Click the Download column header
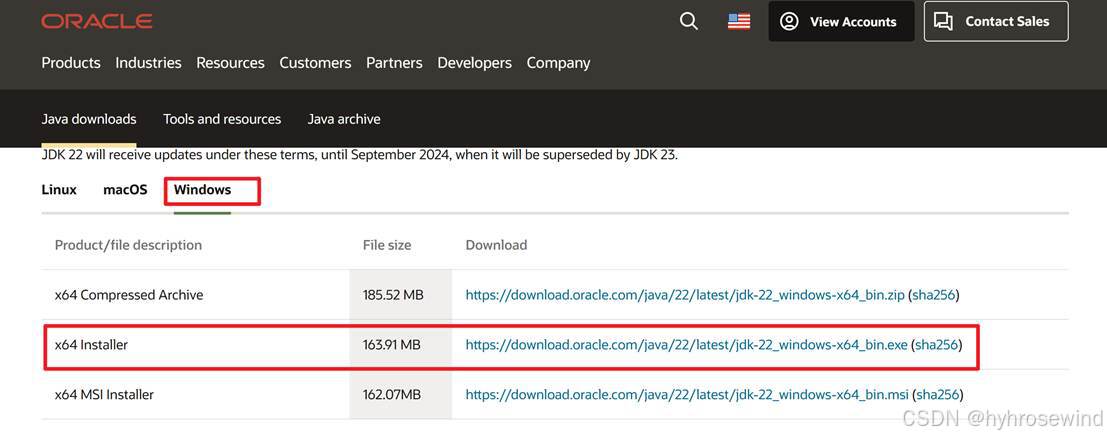This screenshot has width=1107, height=438. [496, 245]
